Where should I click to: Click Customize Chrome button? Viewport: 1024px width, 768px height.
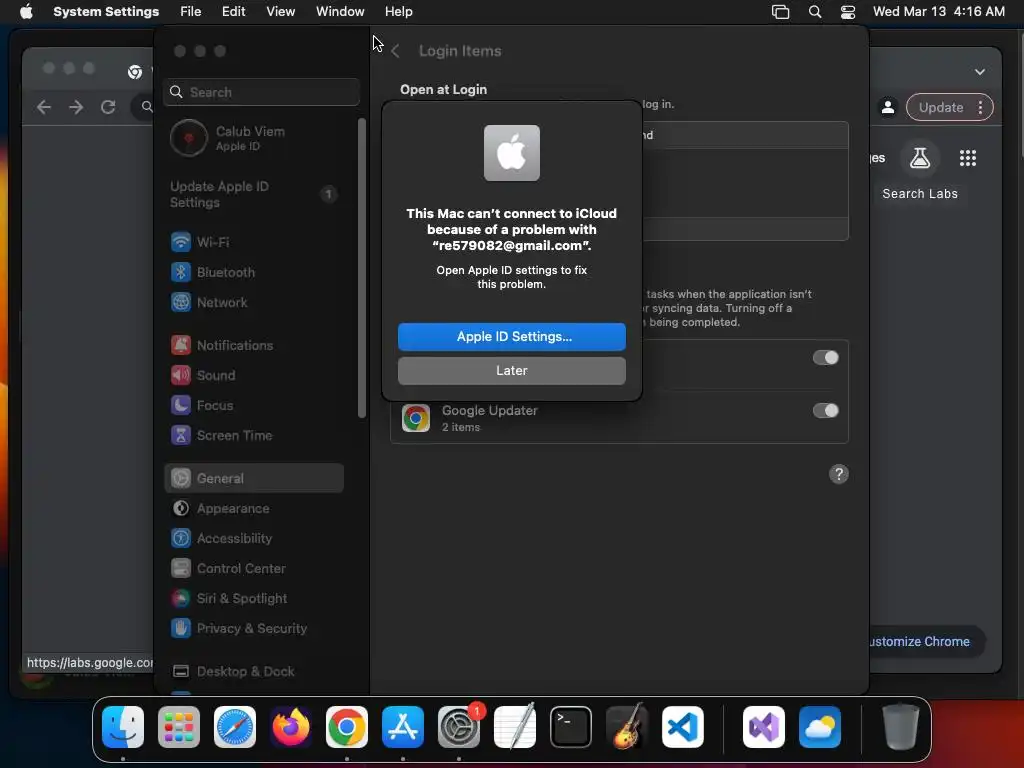coord(919,642)
